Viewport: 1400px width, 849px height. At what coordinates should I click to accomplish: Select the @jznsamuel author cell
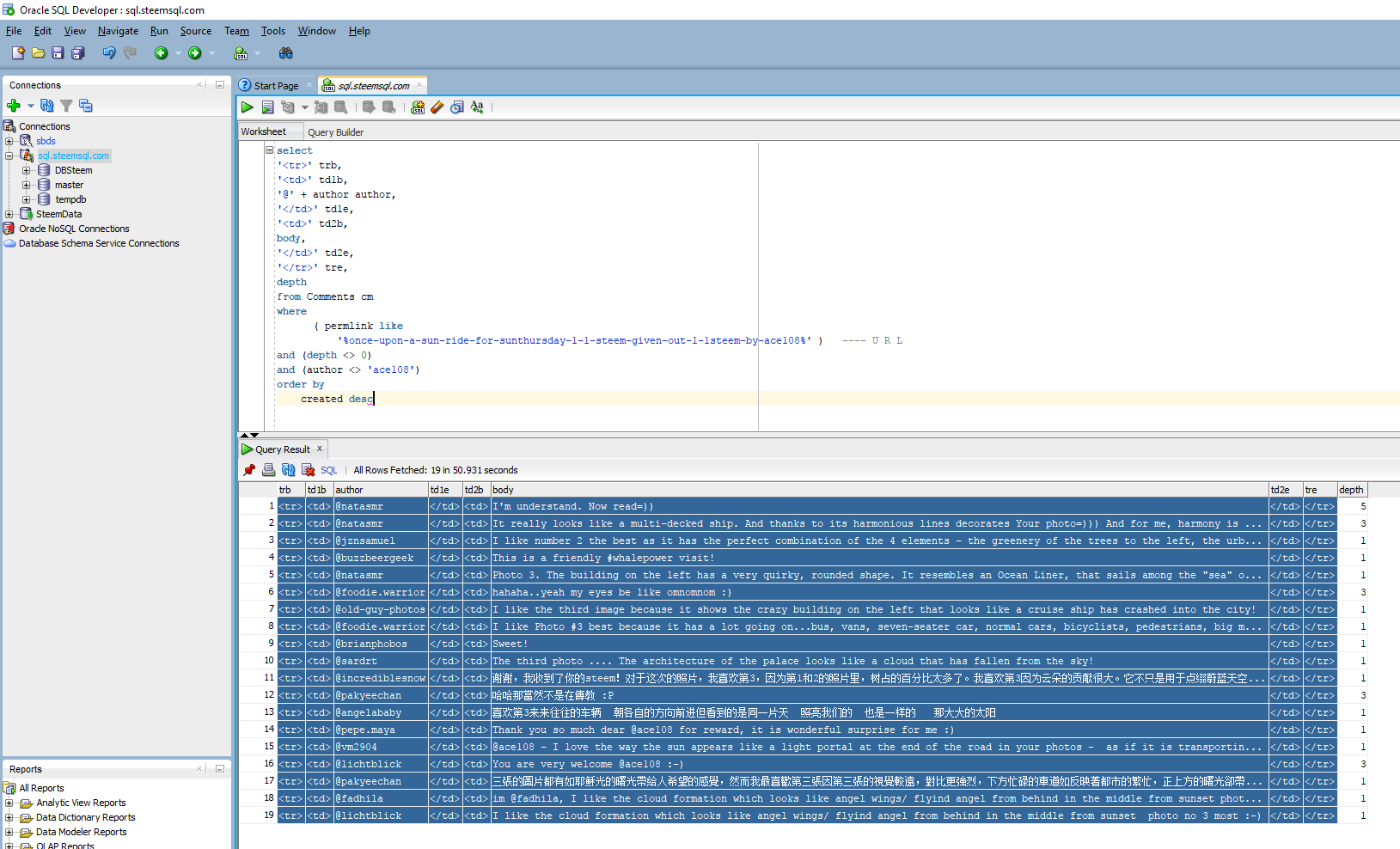coord(381,541)
